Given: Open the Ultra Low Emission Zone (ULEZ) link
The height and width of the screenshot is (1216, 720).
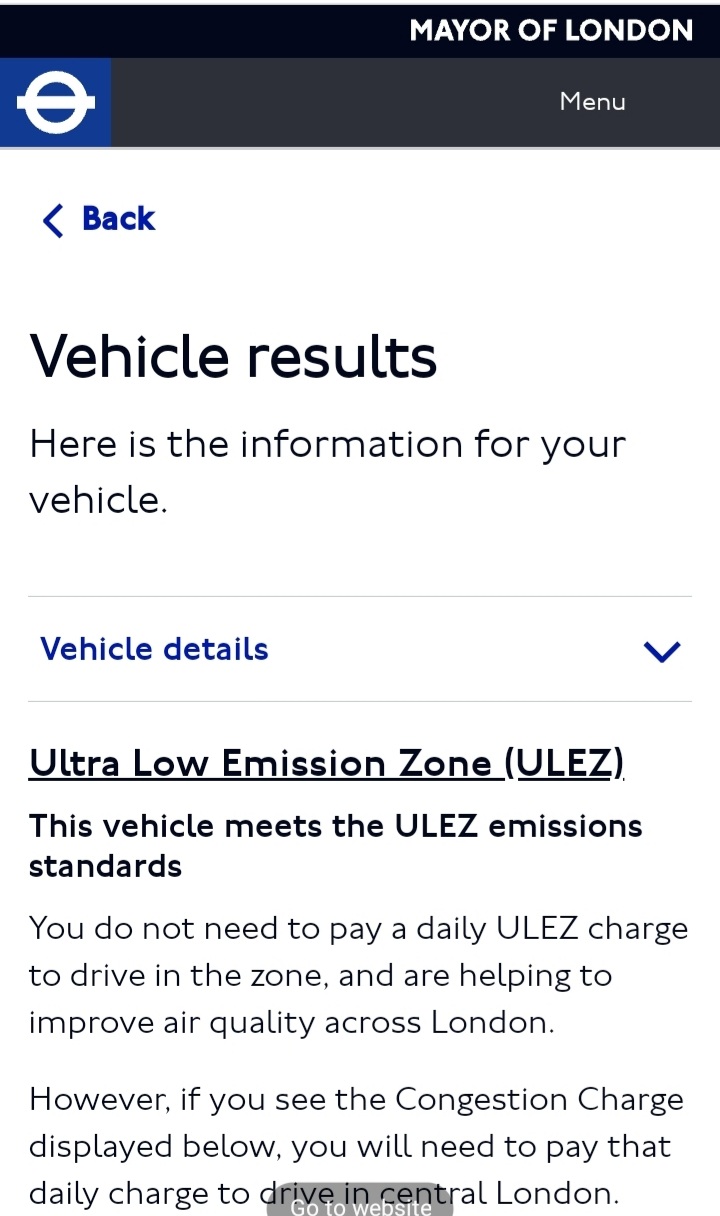Looking at the screenshot, I should click(326, 763).
